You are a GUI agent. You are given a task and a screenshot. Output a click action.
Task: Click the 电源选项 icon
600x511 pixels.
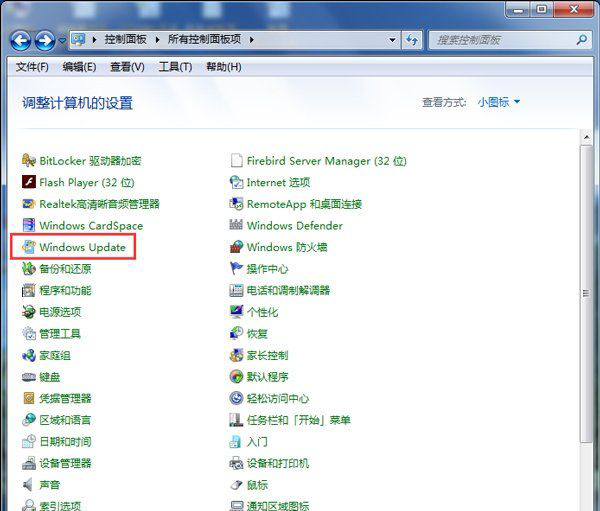[29, 312]
